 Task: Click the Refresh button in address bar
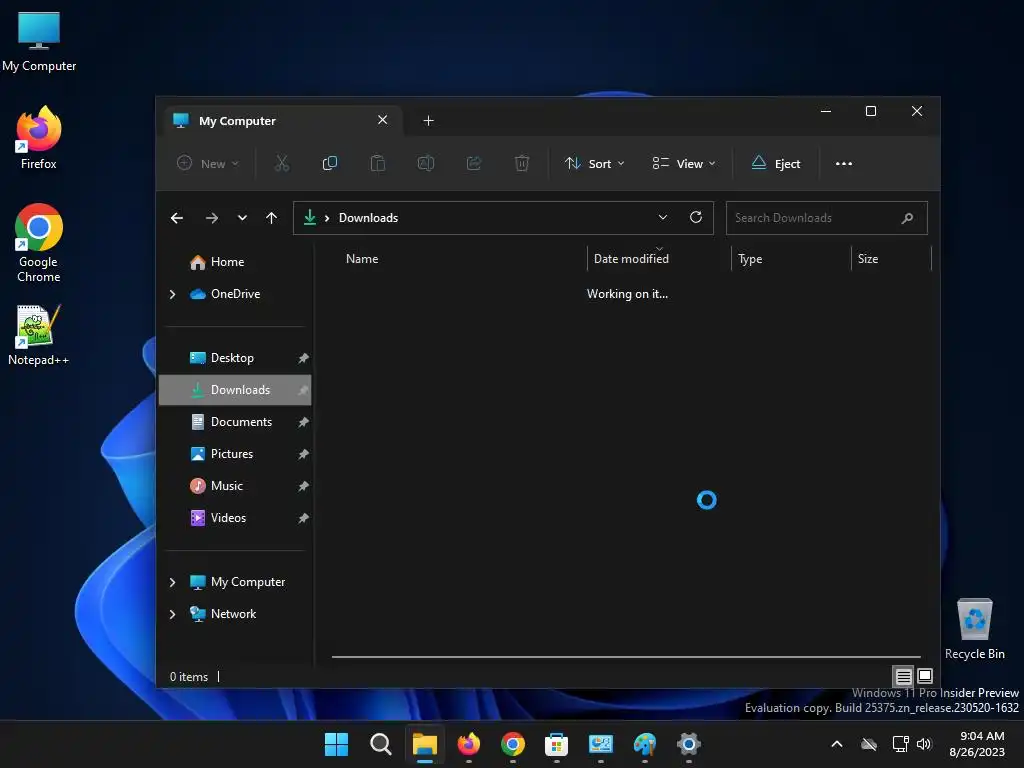696,217
